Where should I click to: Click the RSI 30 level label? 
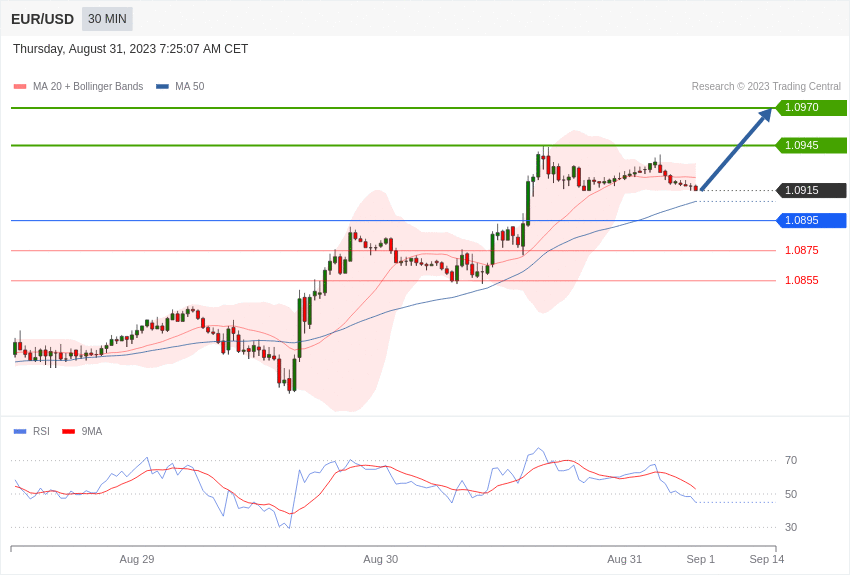(x=791, y=527)
